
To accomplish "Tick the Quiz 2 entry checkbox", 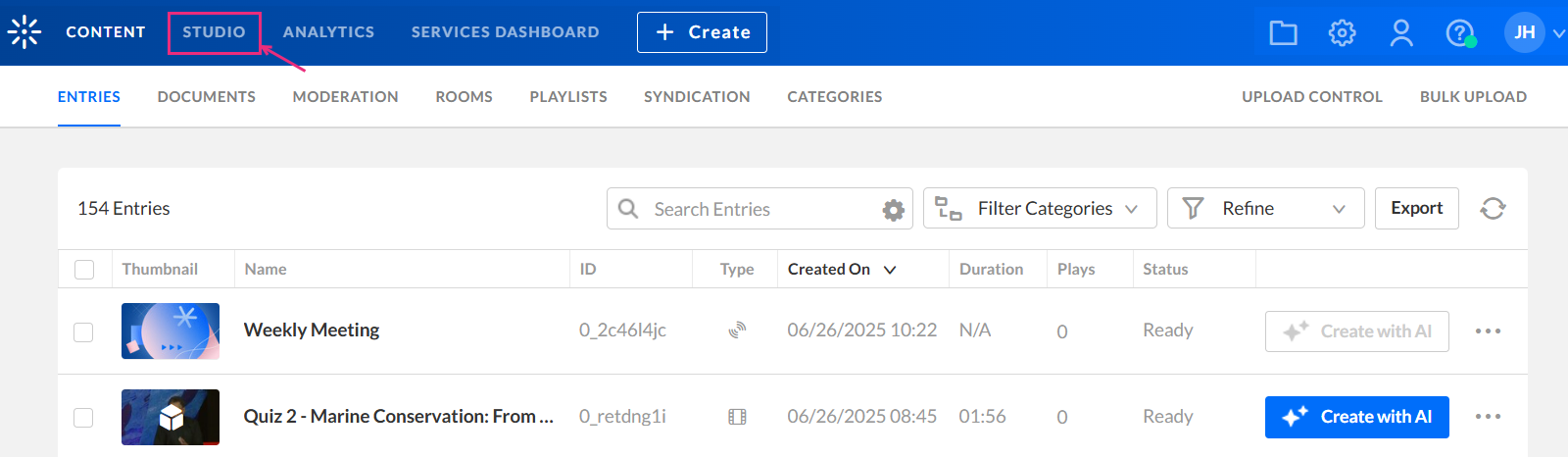I will pos(84,418).
